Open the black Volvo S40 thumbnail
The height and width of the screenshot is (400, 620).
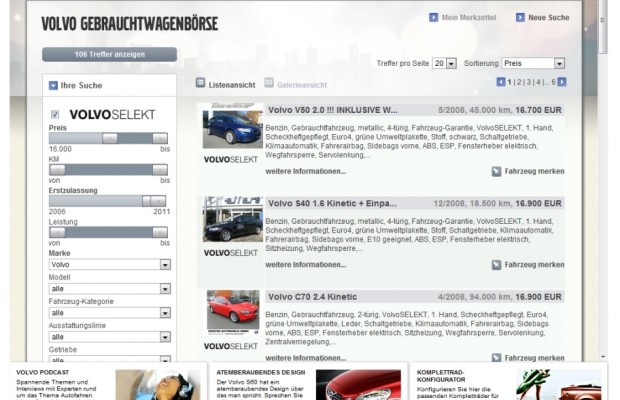pos(232,219)
